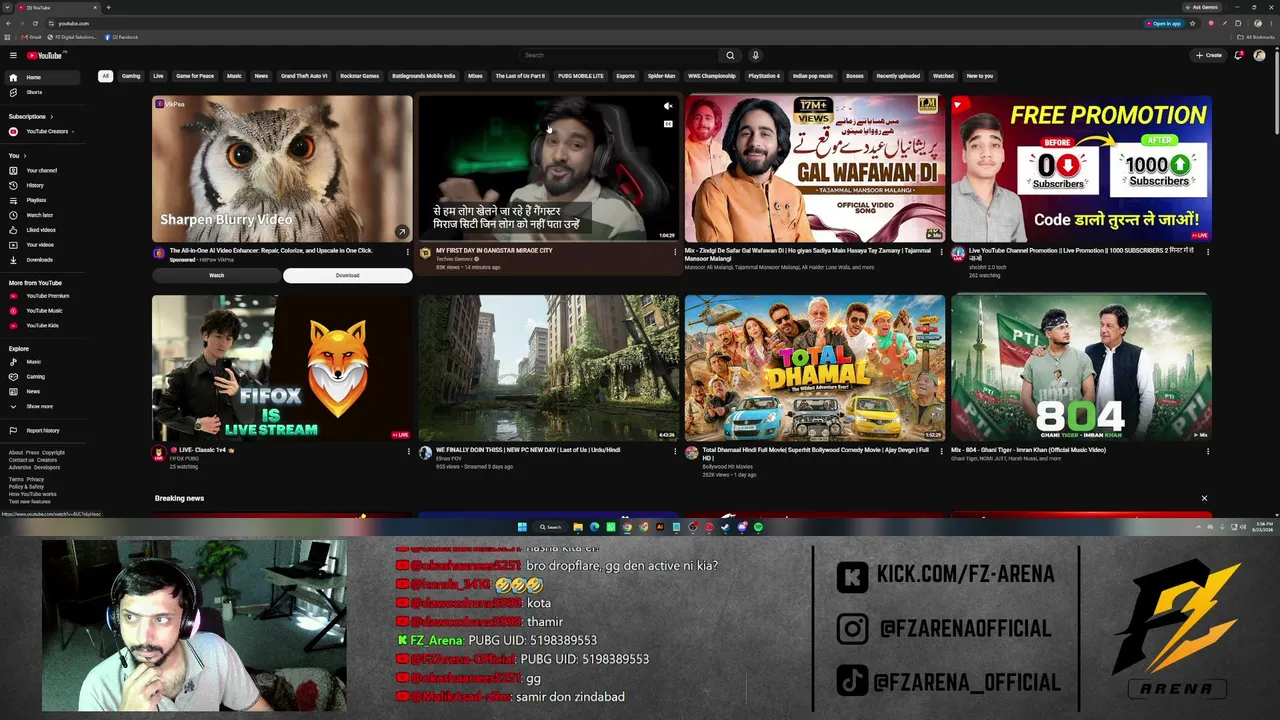The height and width of the screenshot is (720, 1280).
Task: Open options for Mix 804 Ghani Tiger
Action: point(1208,451)
